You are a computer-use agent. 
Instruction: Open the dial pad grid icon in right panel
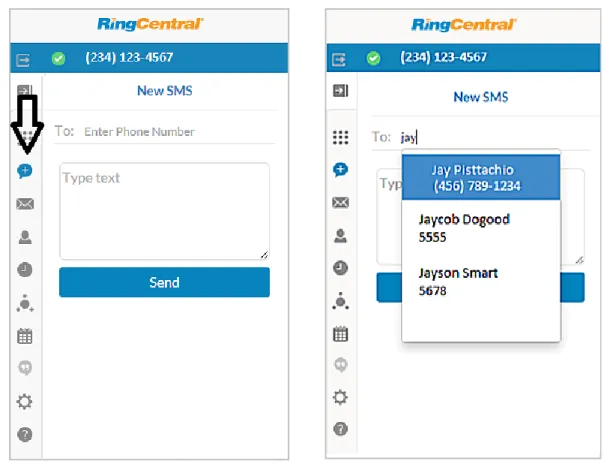[x=341, y=137]
